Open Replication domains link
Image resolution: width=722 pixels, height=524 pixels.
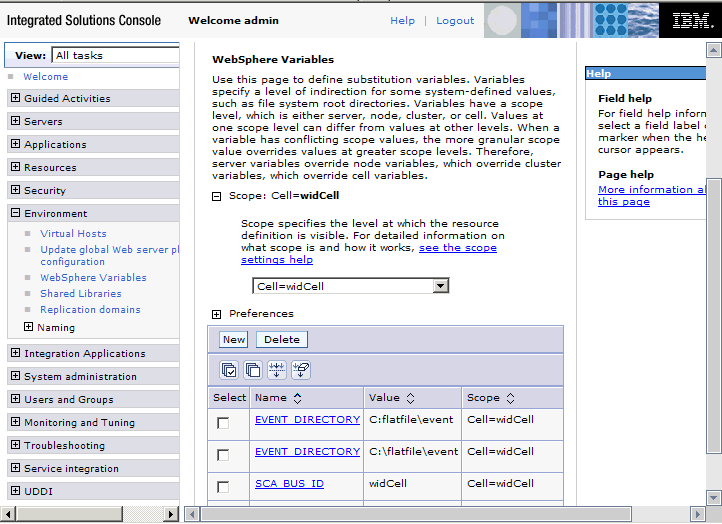pos(90,309)
